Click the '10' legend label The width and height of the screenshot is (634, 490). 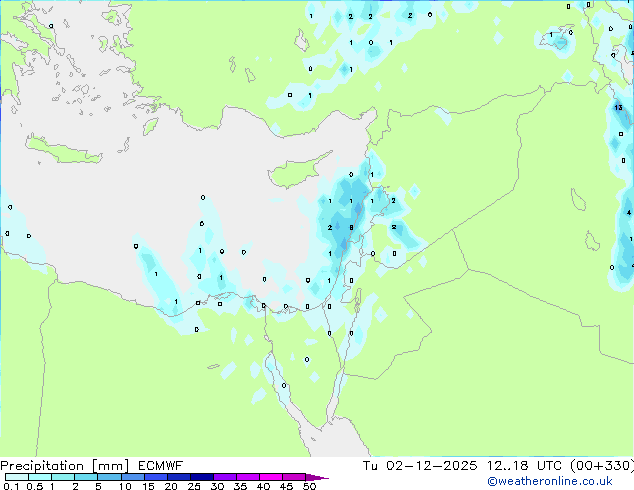pyautogui.click(x=125, y=486)
